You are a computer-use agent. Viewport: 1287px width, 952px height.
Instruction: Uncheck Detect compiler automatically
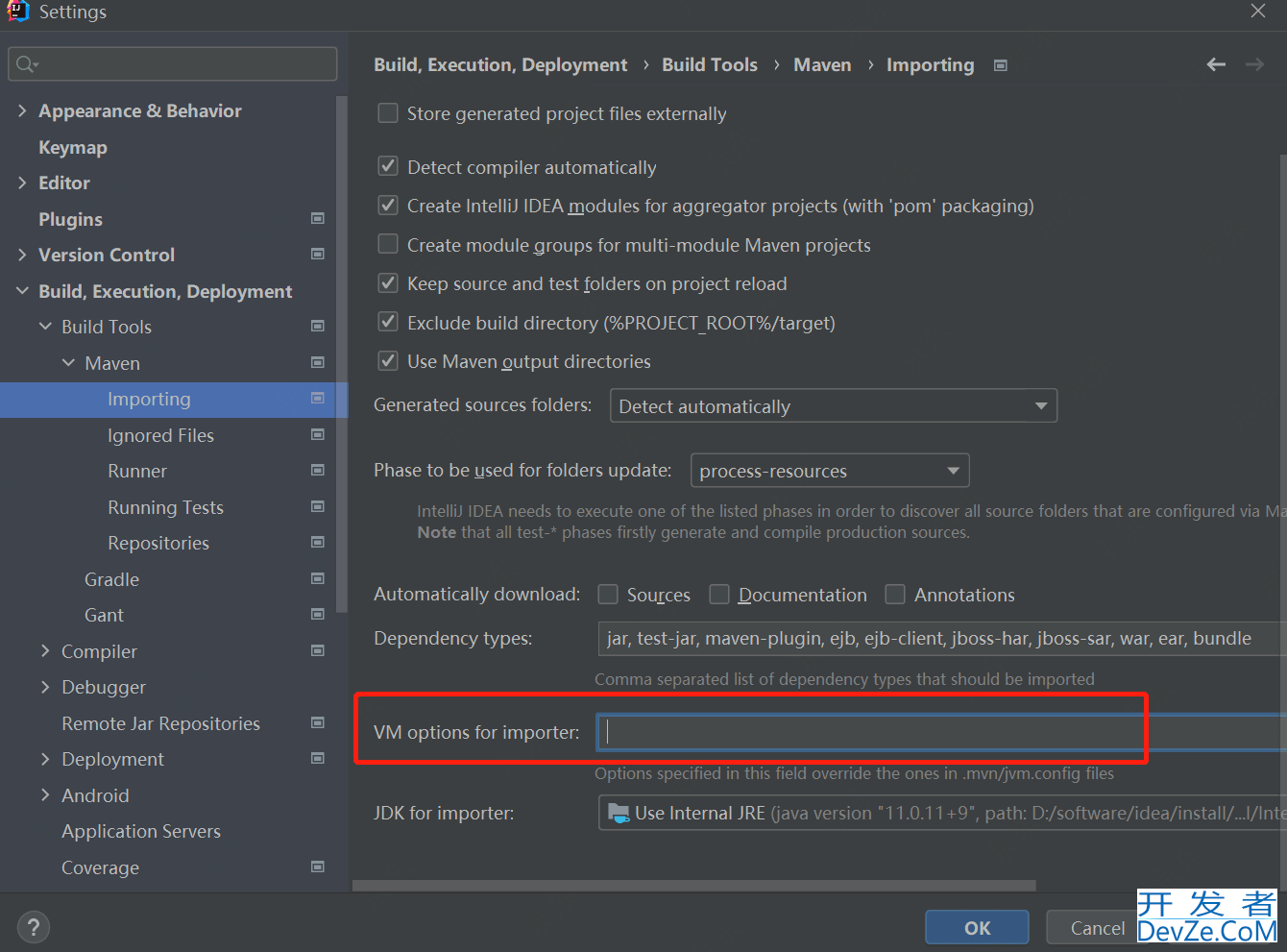pos(388,166)
